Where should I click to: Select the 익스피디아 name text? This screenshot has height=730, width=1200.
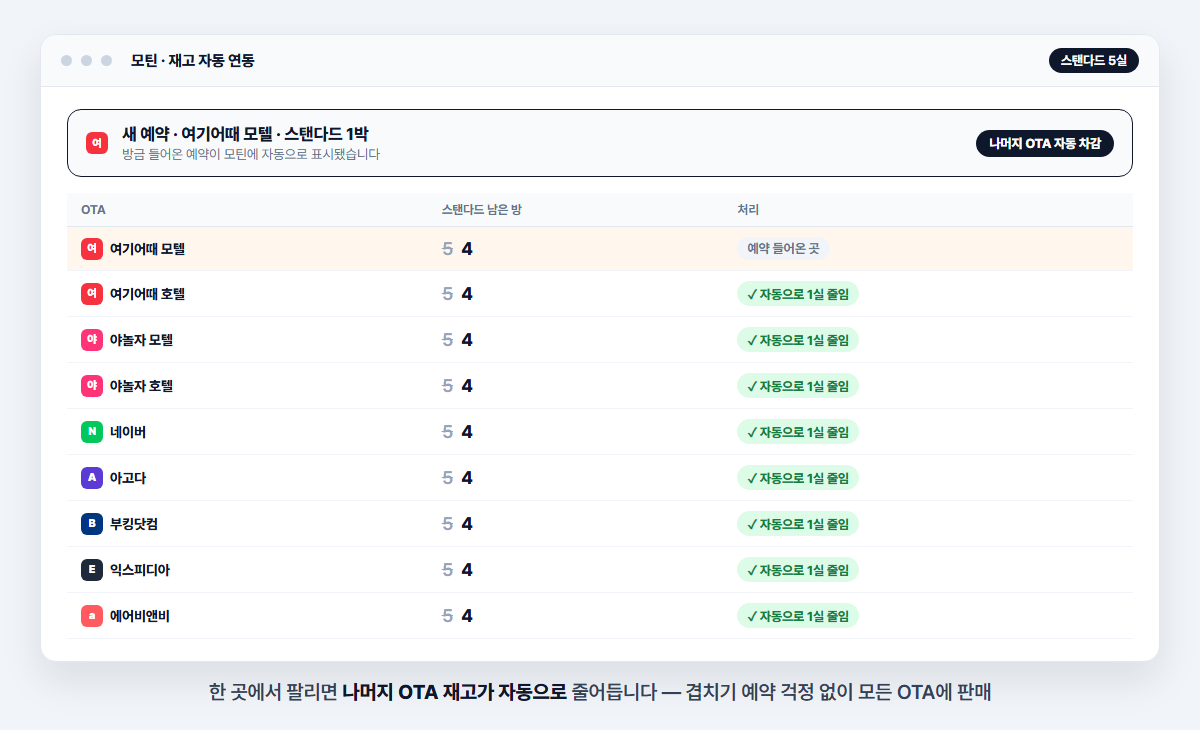140,570
